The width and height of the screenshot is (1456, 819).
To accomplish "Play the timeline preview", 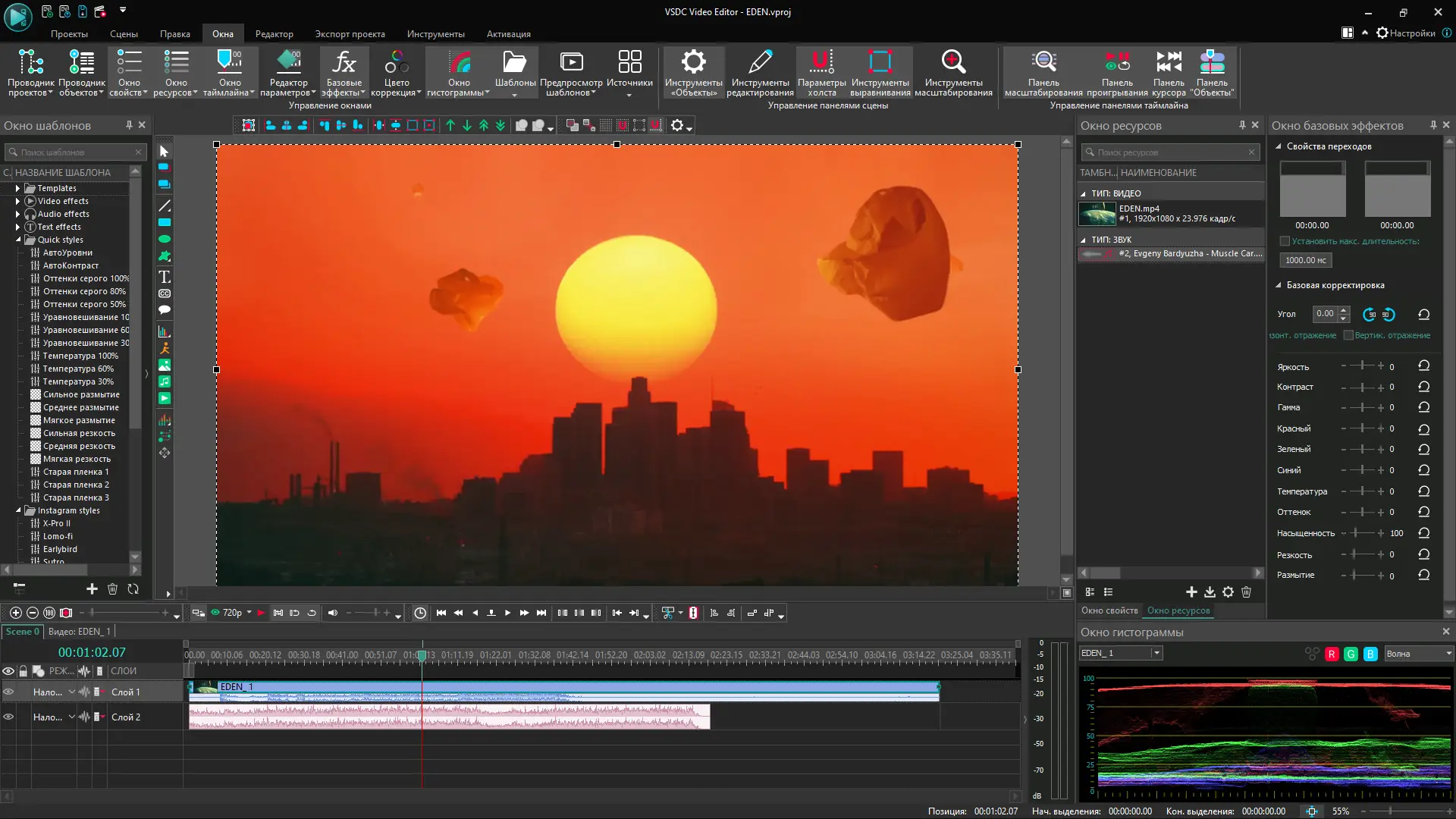I will coord(507,613).
